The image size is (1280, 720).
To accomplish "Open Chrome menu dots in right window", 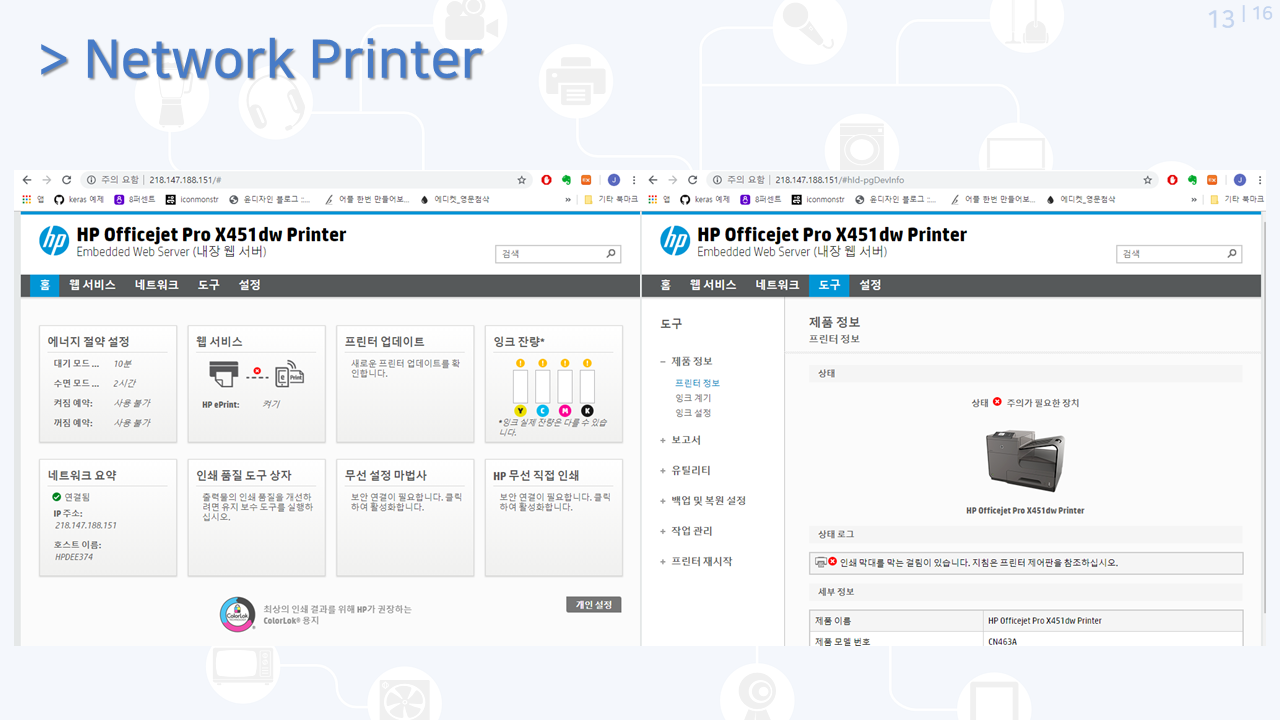I will click(1258, 180).
